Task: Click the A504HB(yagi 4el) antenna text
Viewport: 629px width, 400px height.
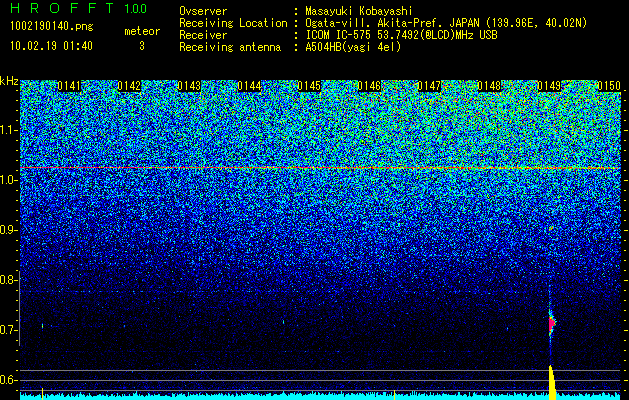Action: click(x=353, y=47)
